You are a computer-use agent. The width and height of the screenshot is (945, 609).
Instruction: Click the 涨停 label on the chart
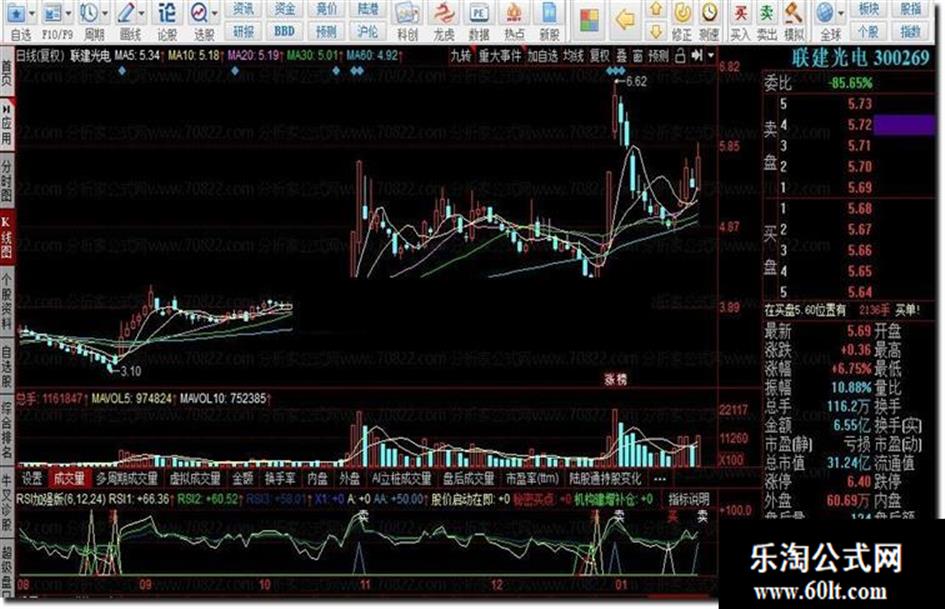point(616,379)
